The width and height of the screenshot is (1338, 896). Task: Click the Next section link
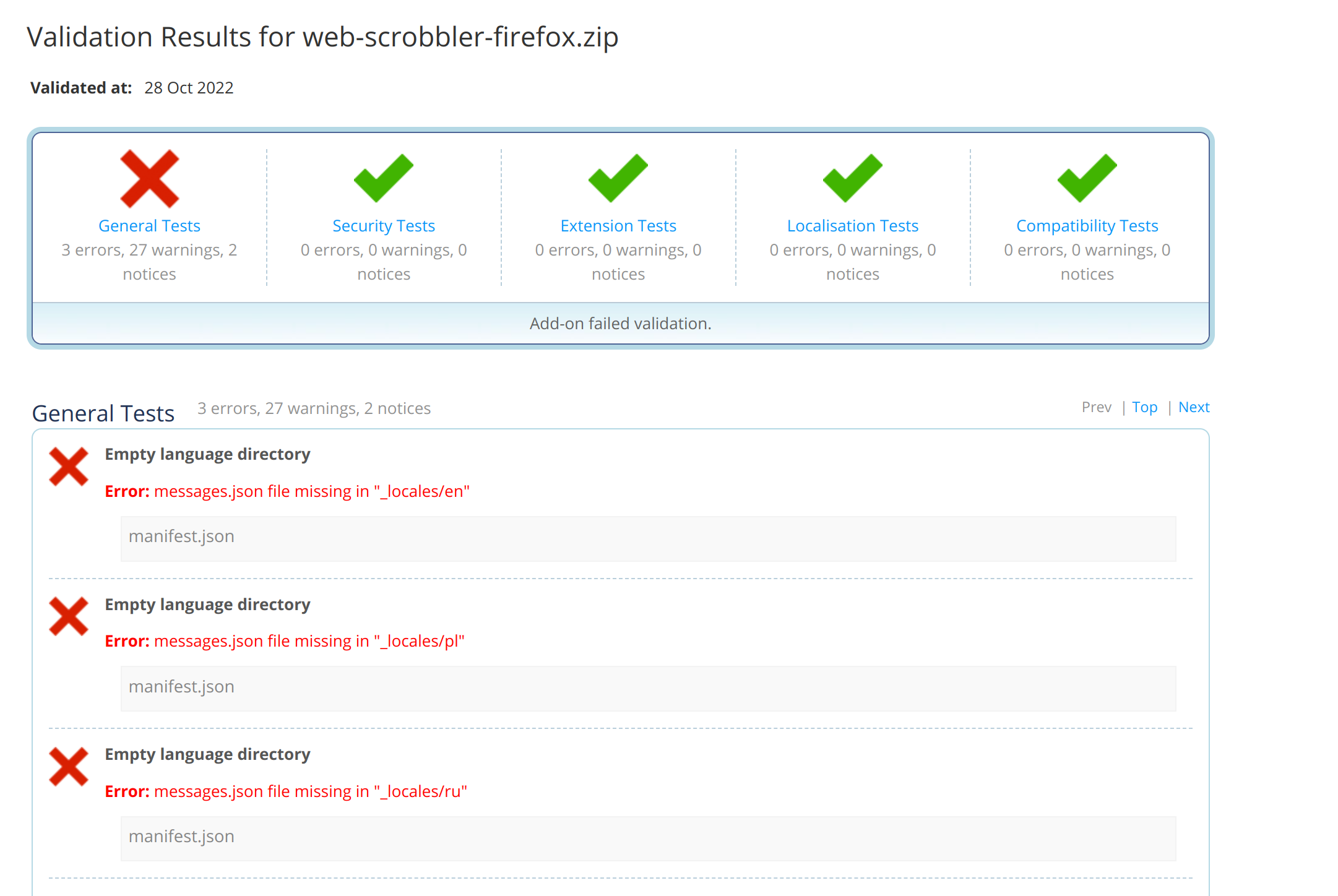[x=1193, y=407]
